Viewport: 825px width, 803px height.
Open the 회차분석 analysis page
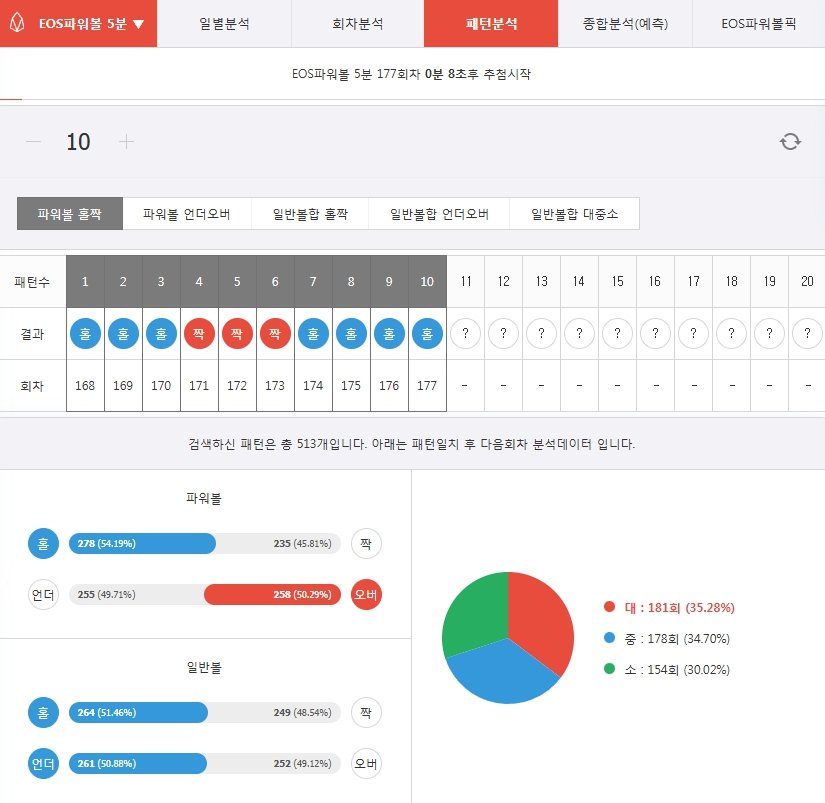[x=356, y=24]
